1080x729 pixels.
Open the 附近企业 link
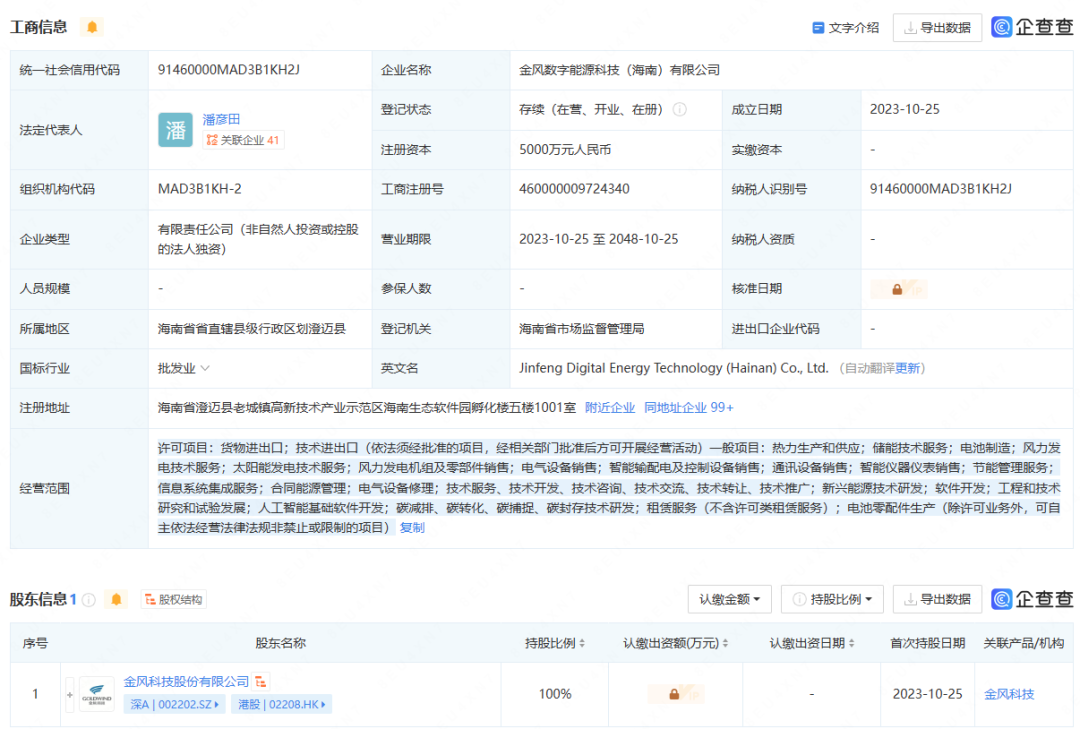610,407
